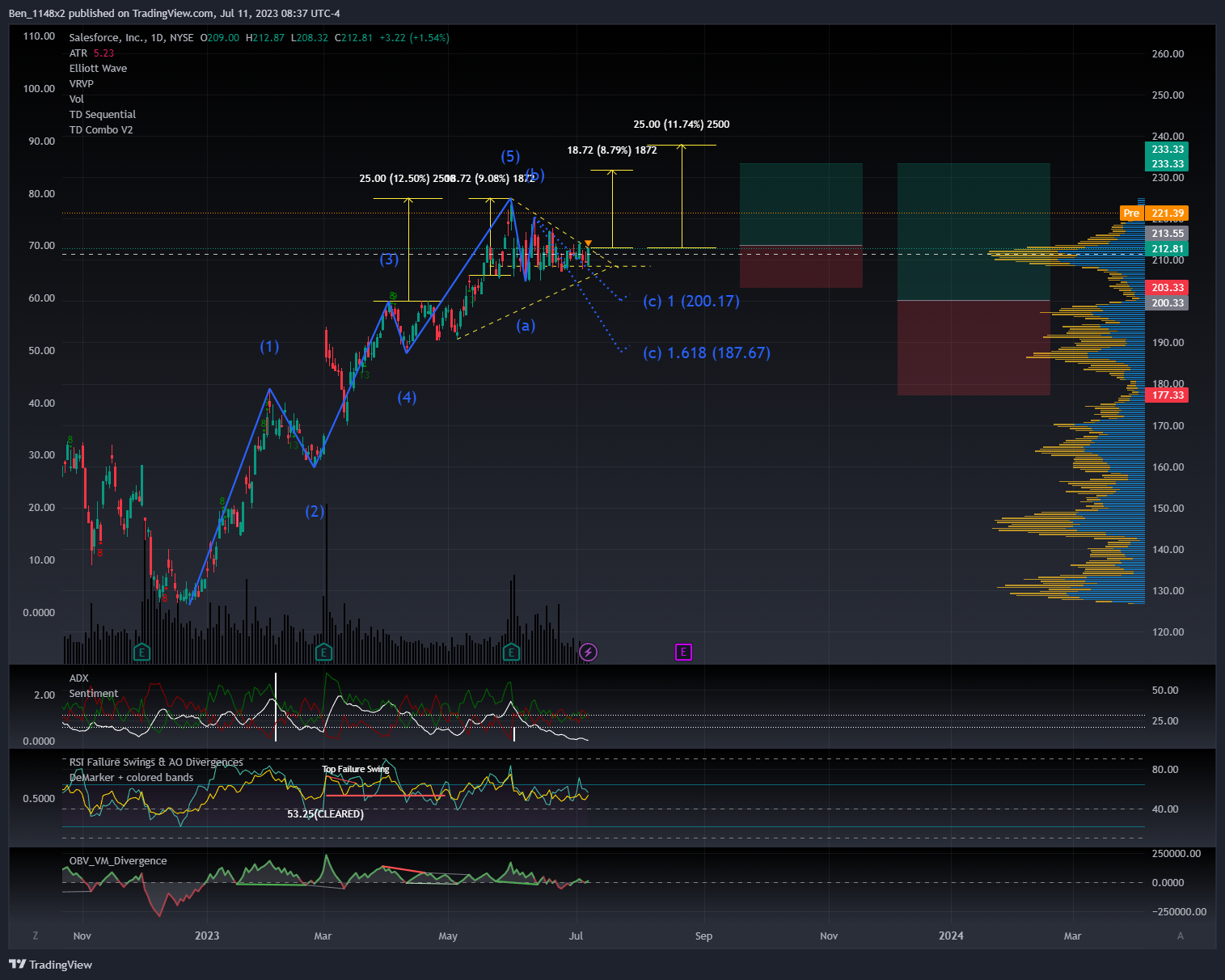
Task: Select the Sentiment indicator label
Action: pos(94,693)
